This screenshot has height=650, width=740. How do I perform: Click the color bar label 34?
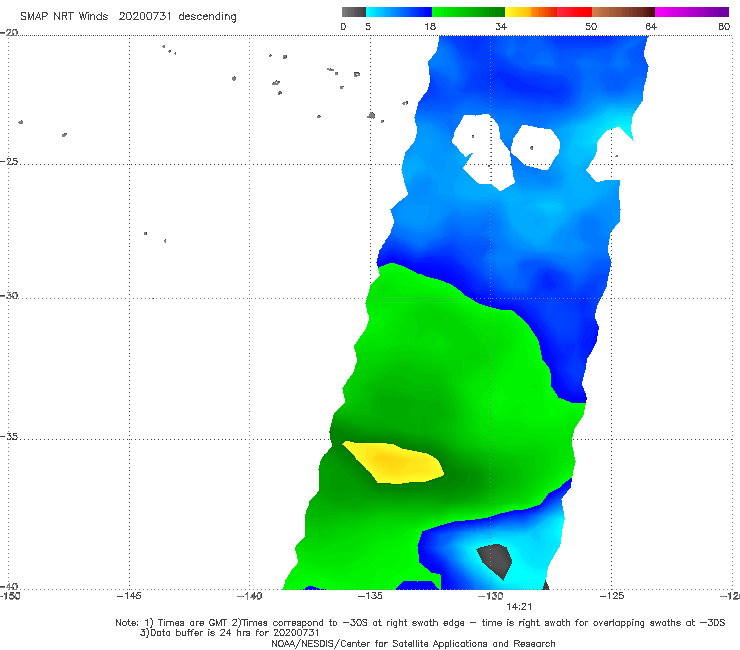(501, 27)
